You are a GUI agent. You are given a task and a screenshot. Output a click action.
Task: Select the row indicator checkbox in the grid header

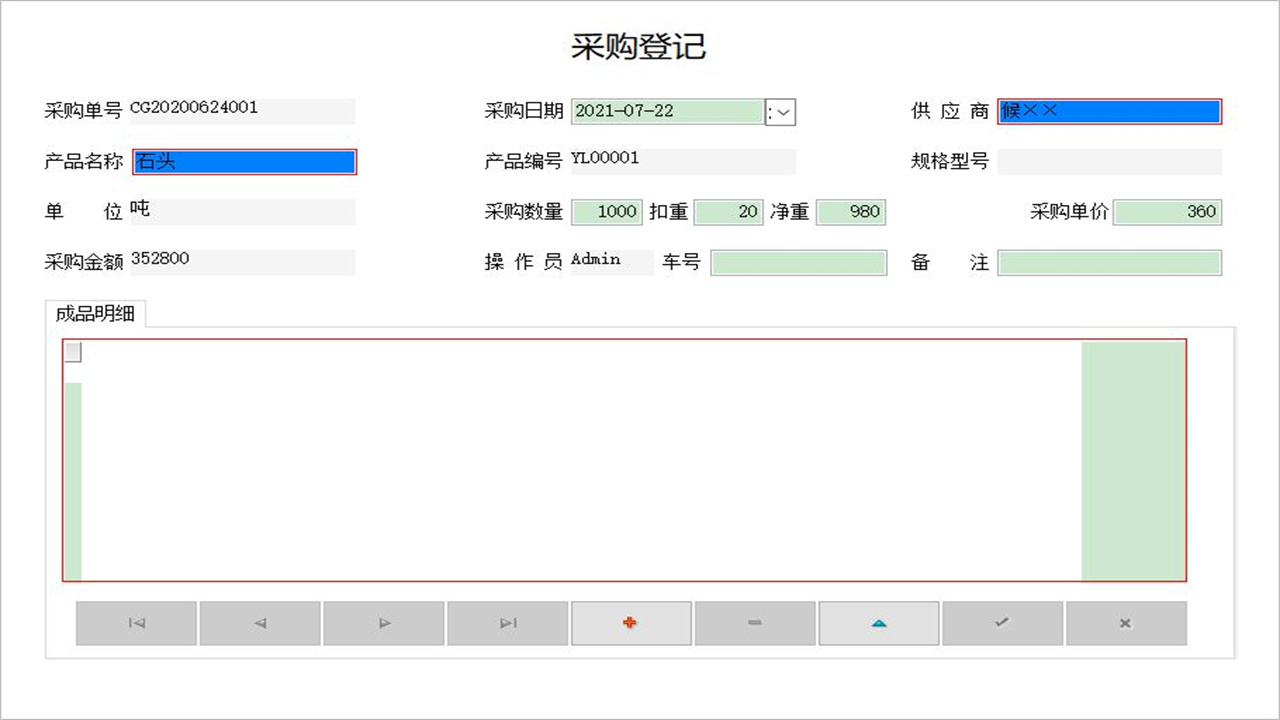point(72,352)
